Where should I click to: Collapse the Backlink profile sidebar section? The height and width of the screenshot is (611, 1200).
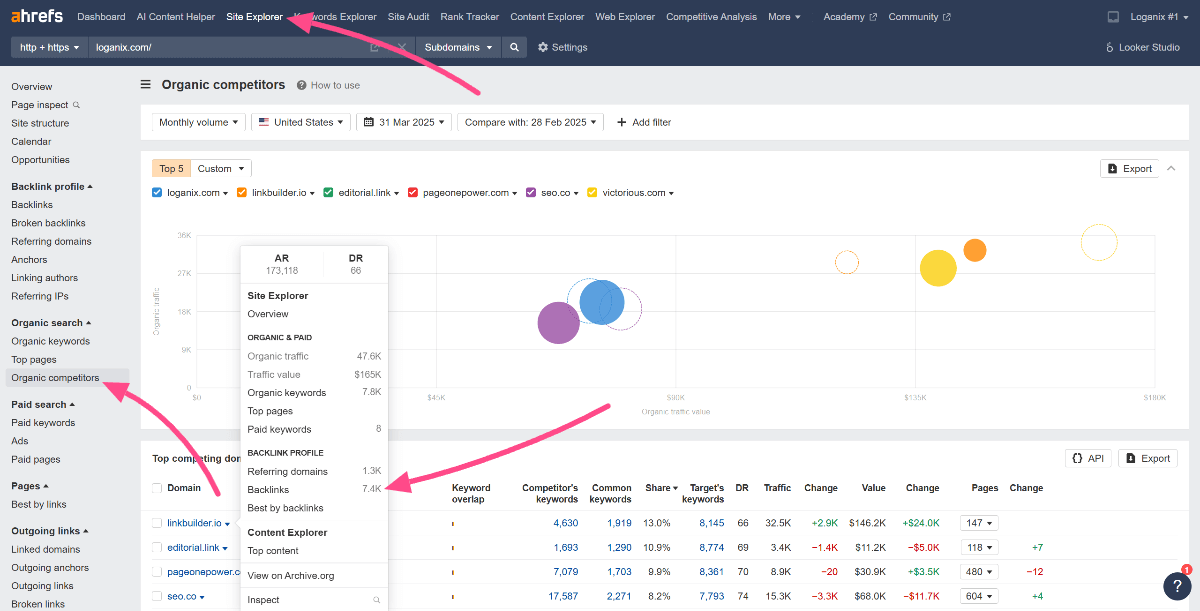(x=52, y=186)
